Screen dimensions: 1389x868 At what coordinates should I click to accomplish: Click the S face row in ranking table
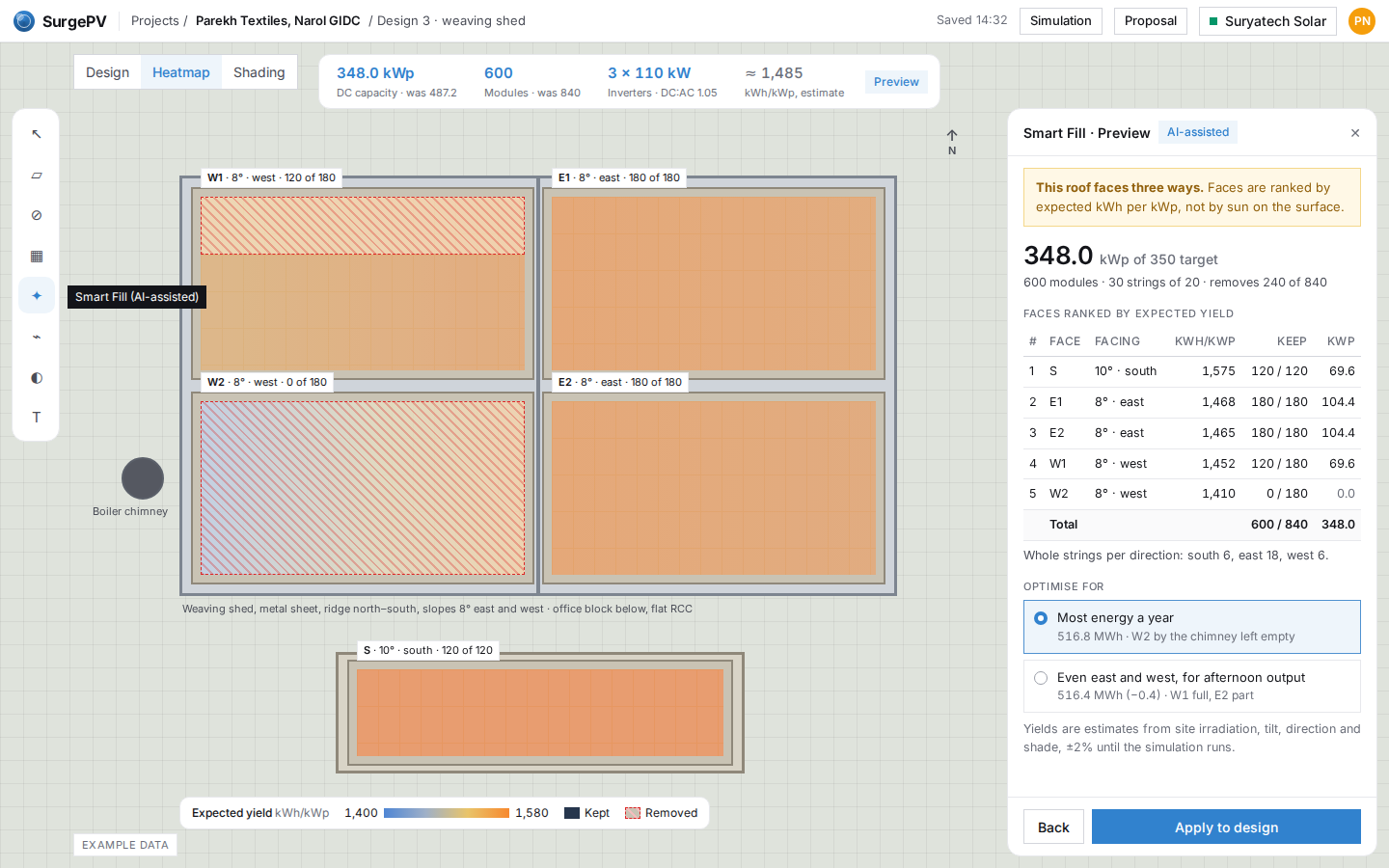click(1192, 371)
